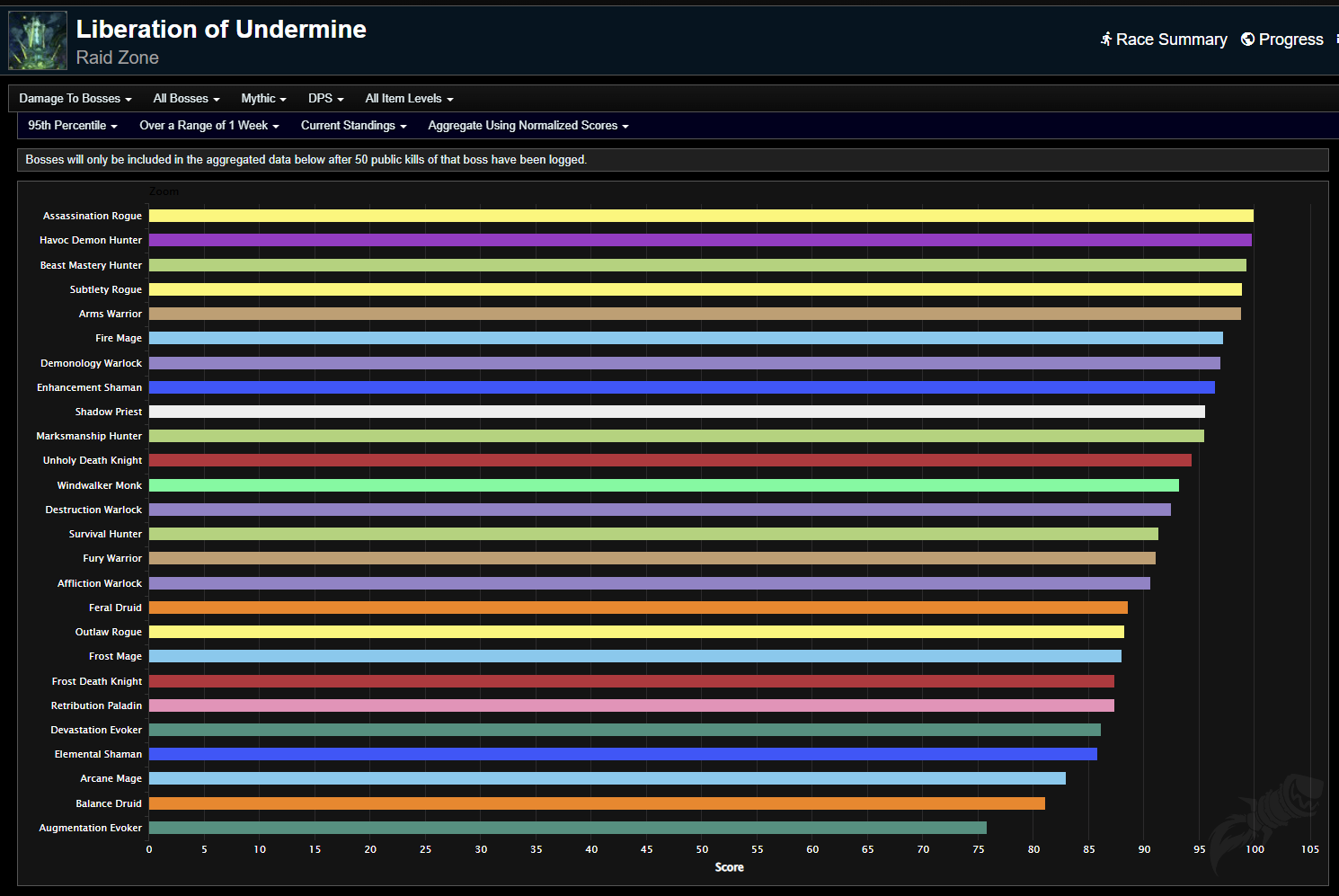Open the Damage To Bosses dropdown

[x=75, y=99]
